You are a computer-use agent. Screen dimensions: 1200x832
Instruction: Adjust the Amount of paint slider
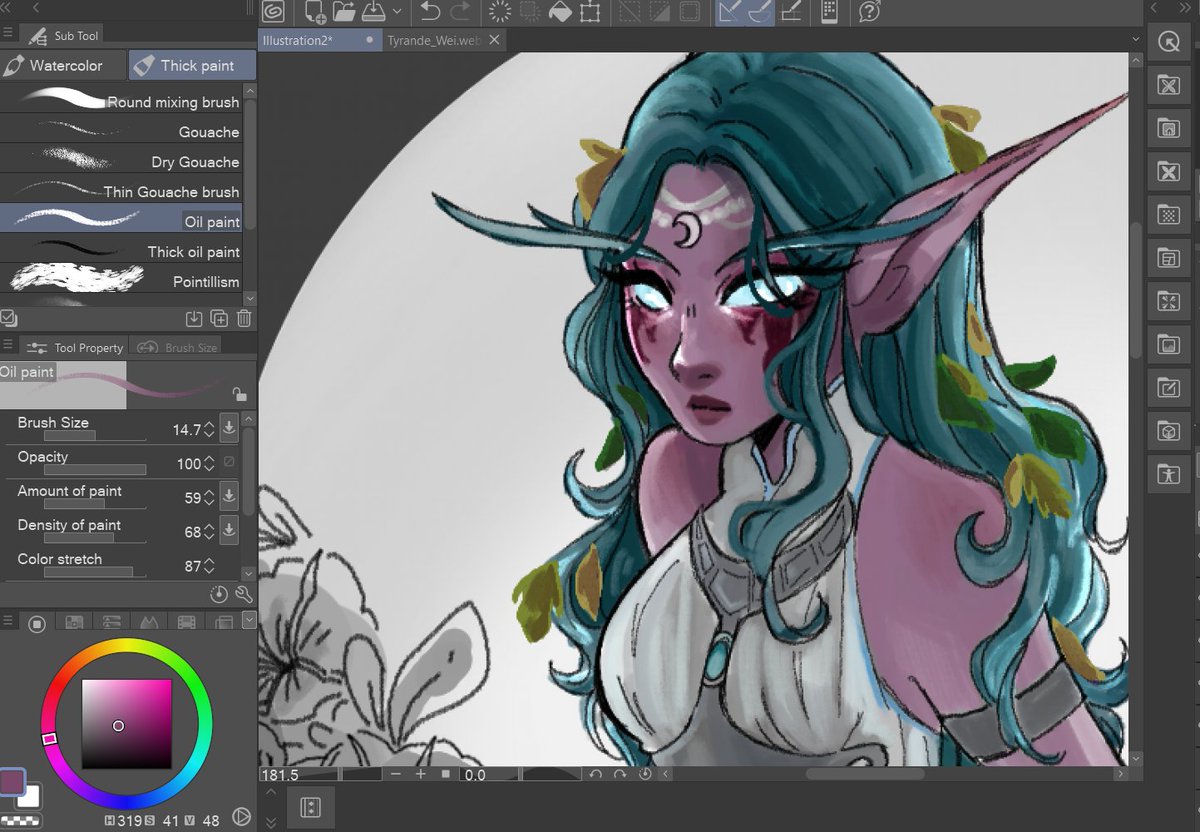coord(97,504)
